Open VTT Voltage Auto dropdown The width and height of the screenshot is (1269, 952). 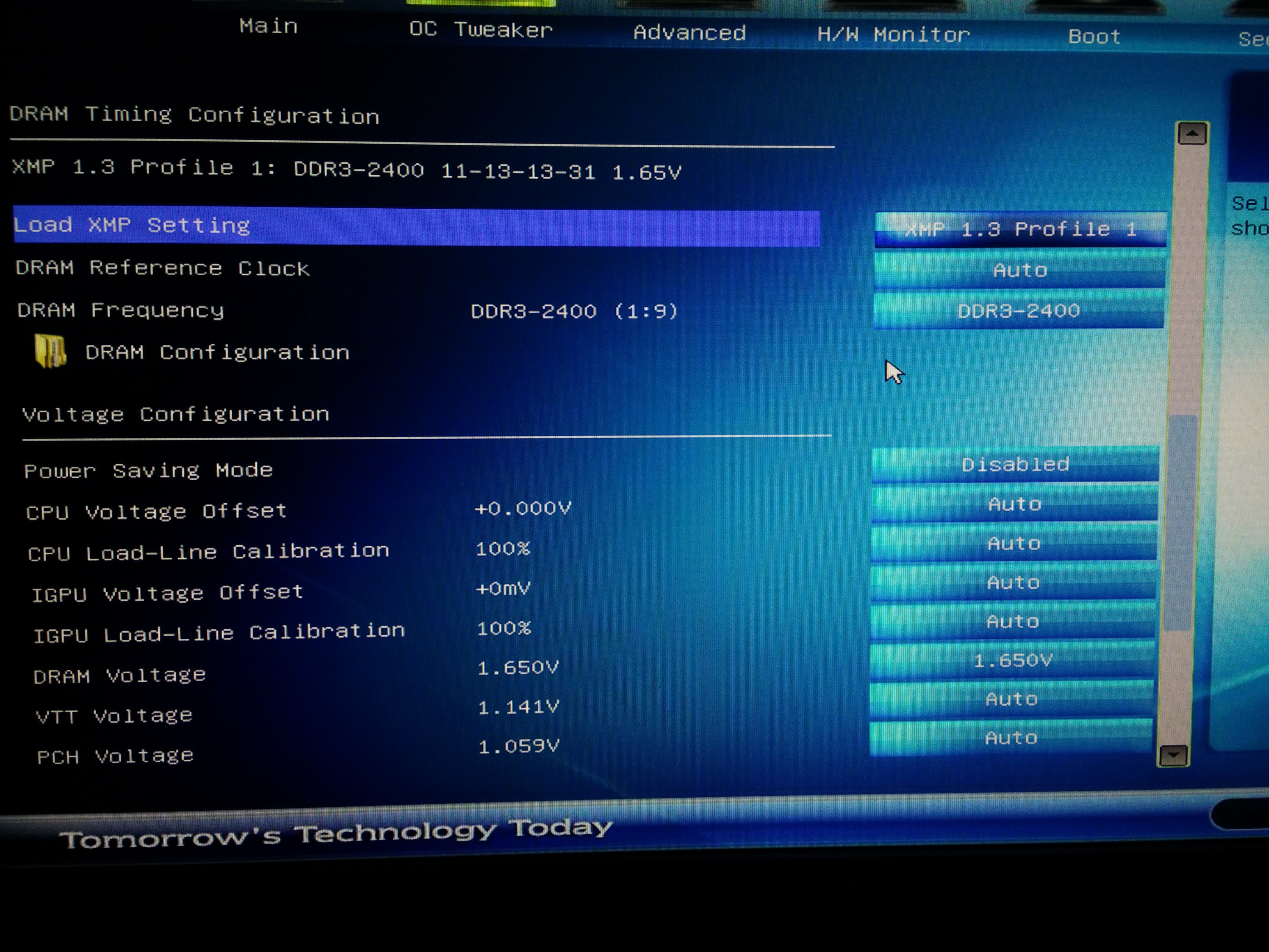[1011, 699]
